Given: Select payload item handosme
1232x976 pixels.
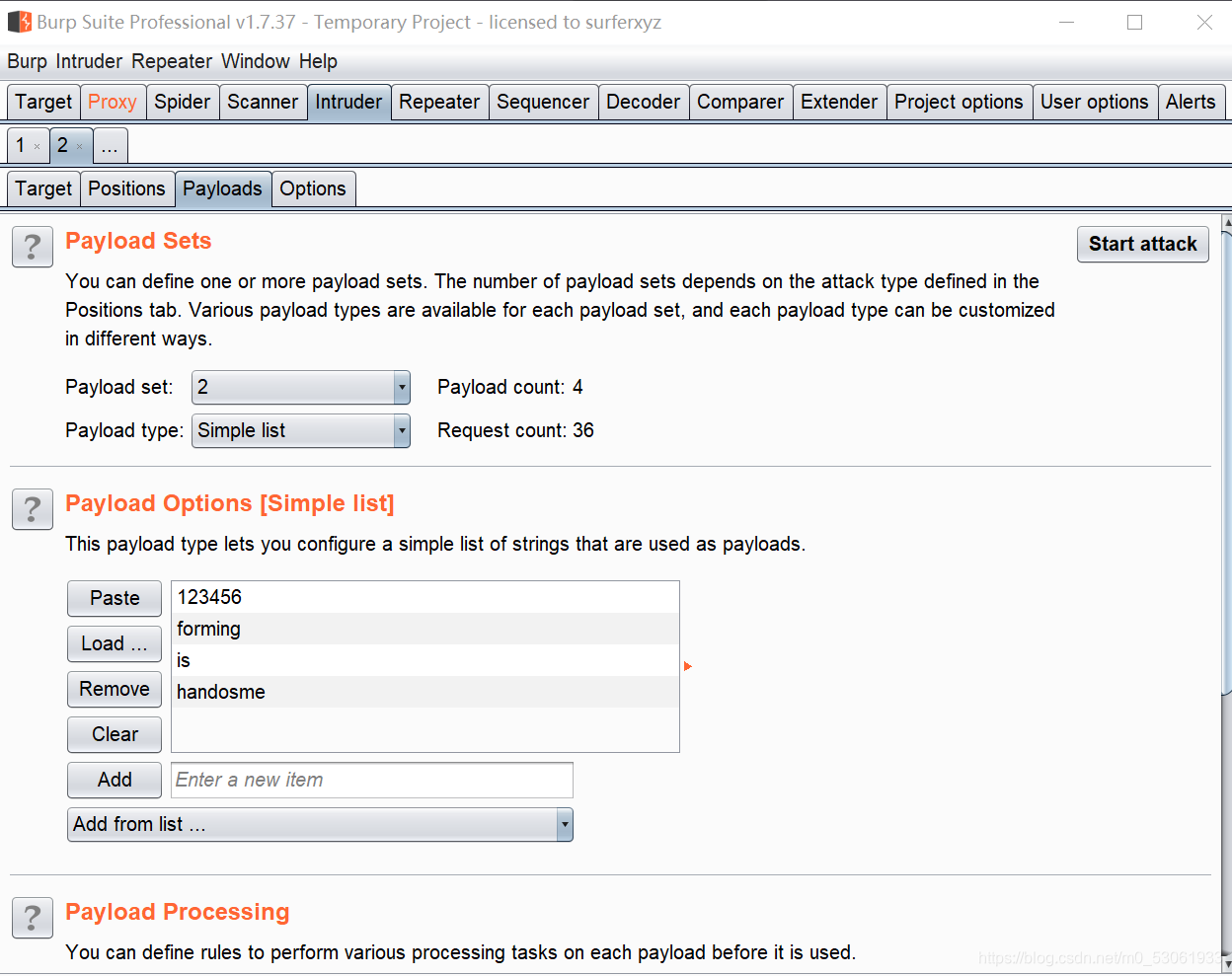Looking at the screenshot, I should [425, 692].
